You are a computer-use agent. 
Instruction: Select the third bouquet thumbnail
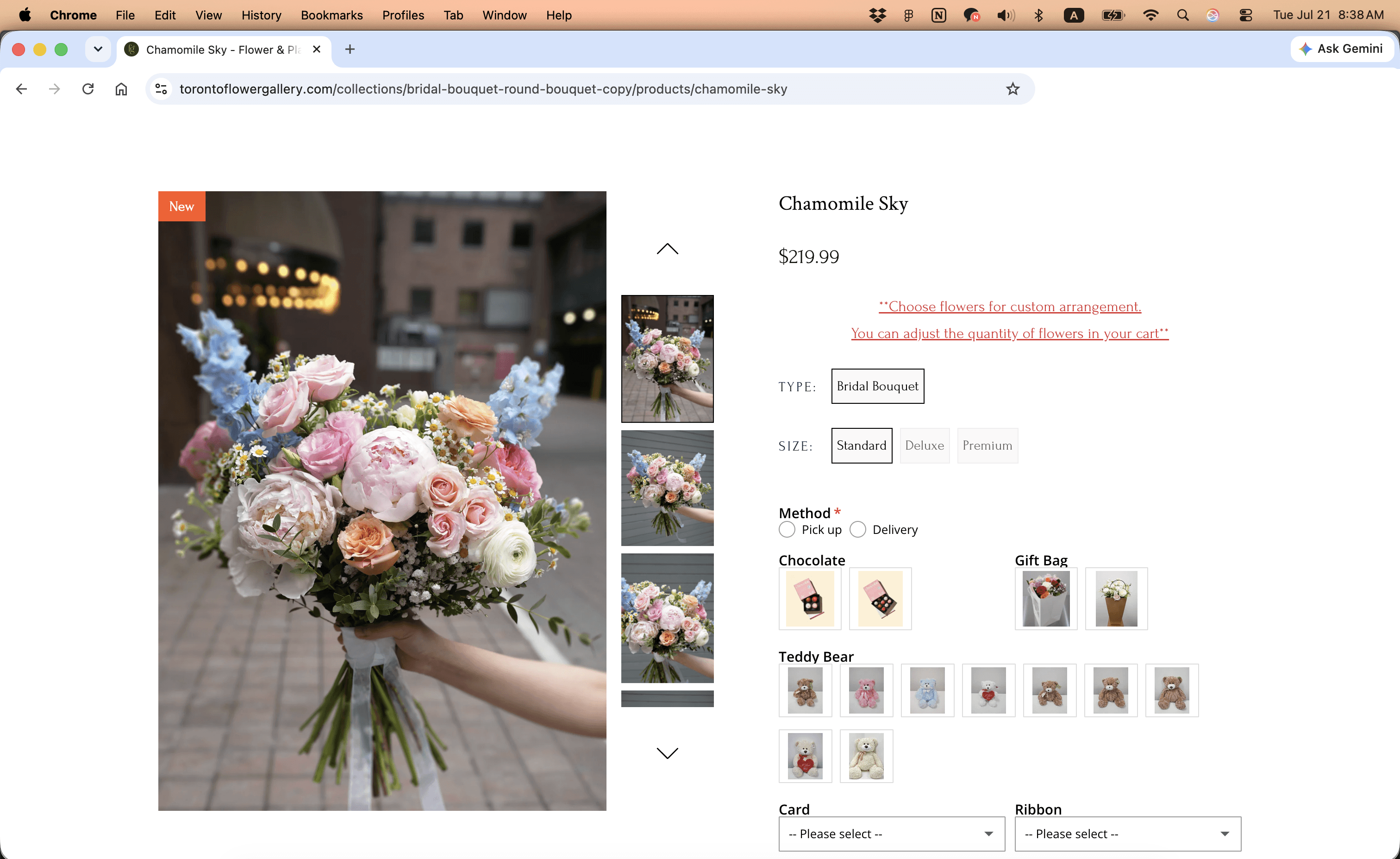pos(667,618)
